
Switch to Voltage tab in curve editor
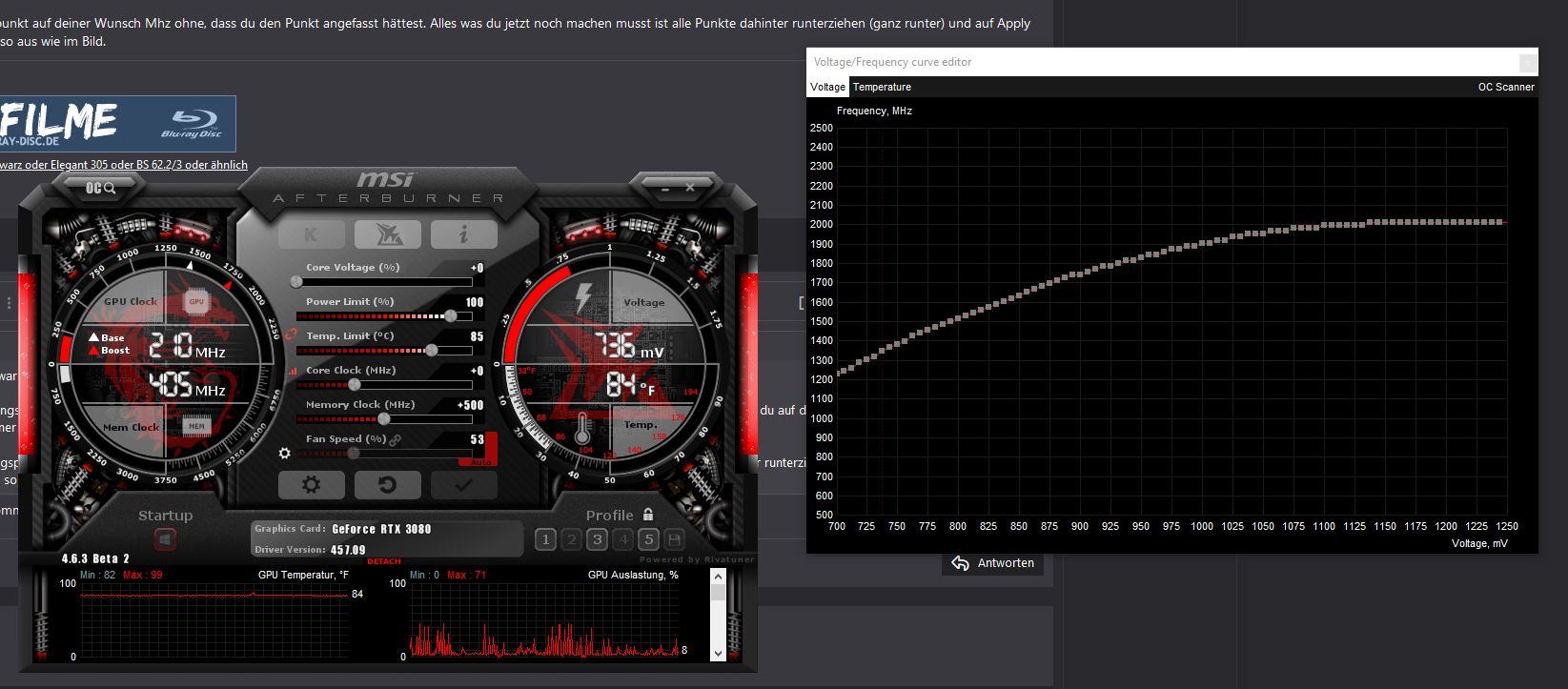827,87
